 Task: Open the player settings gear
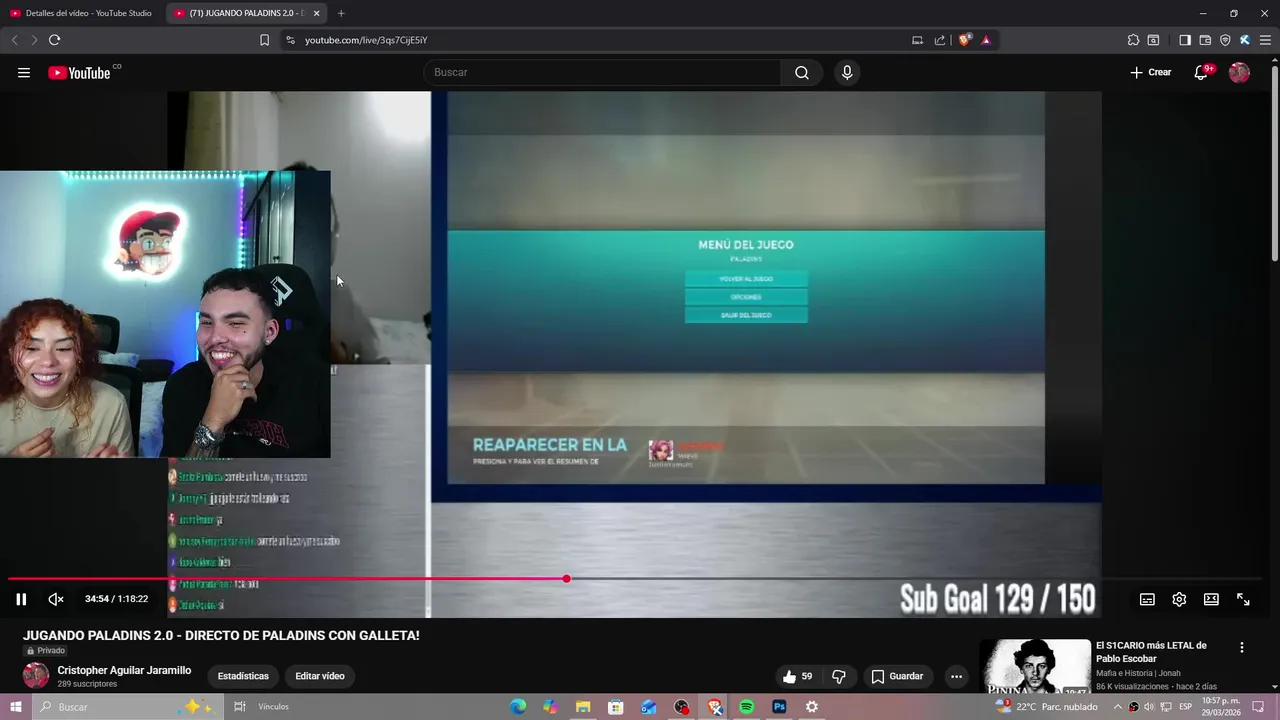click(1179, 599)
